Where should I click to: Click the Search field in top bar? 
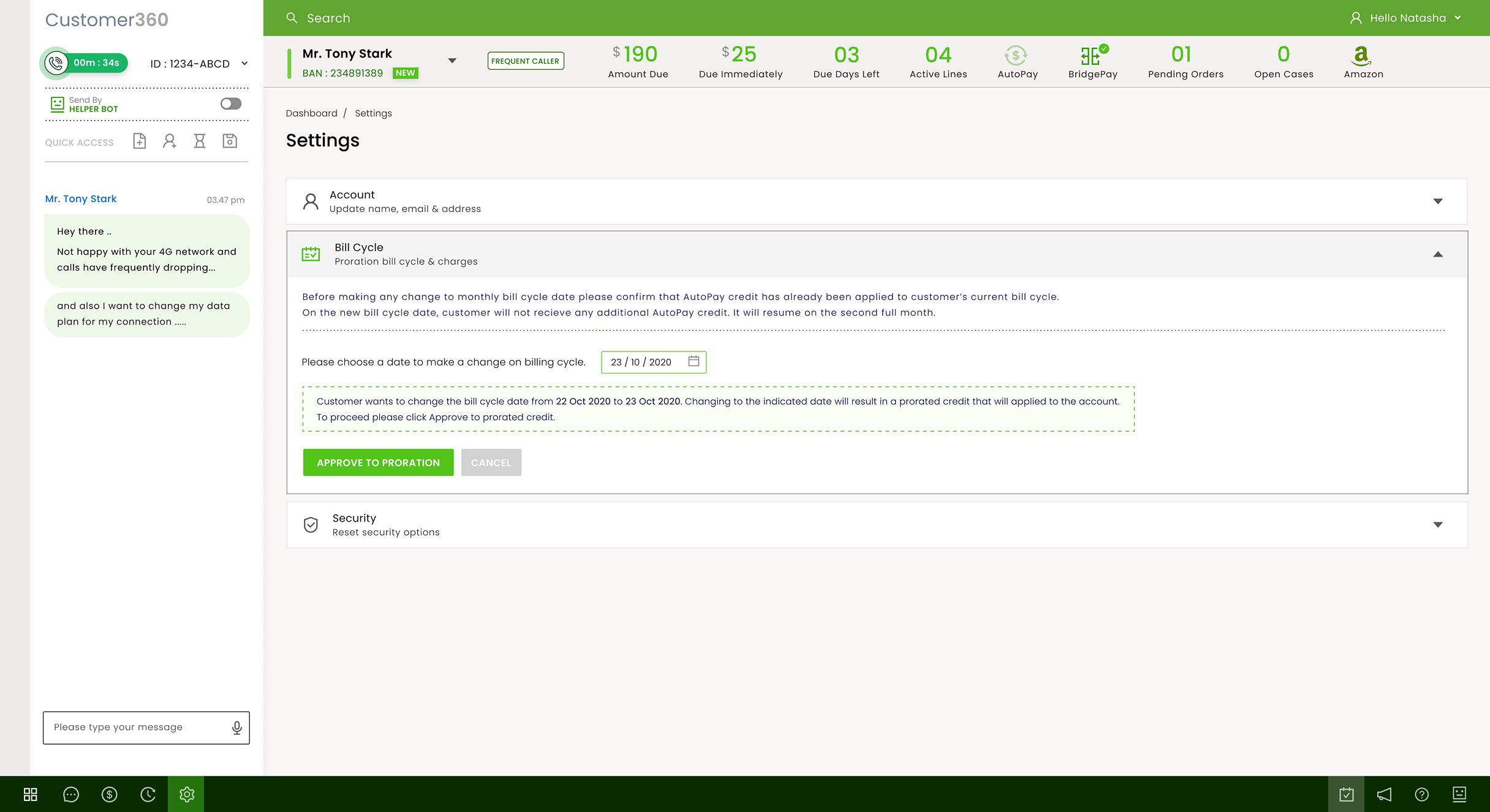[x=328, y=18]
